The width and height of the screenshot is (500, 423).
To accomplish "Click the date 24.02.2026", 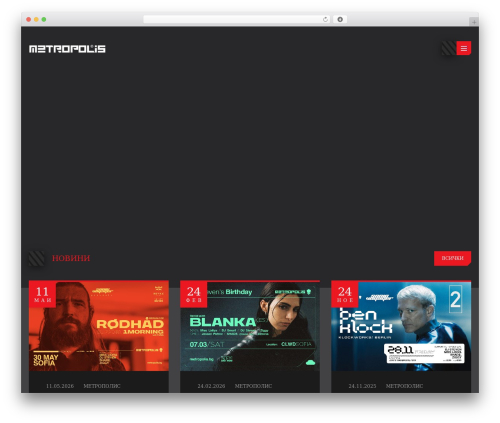I will point(211,386).
